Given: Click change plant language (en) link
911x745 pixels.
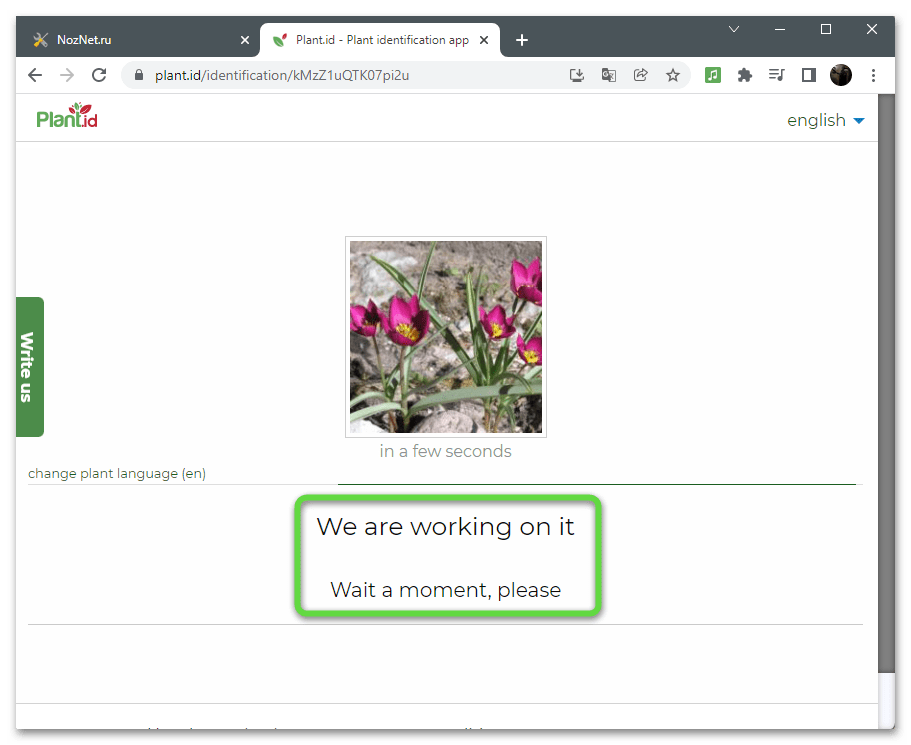Looking at the screenshot, I should [x=117, y=474].
